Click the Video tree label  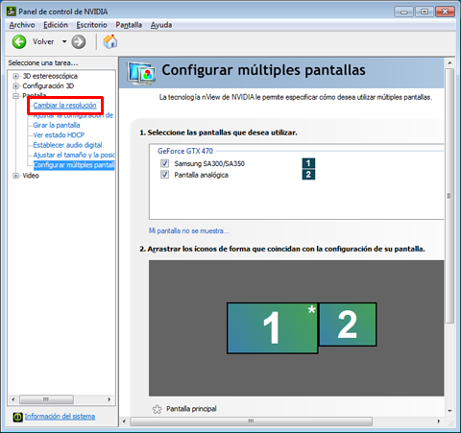pos(31,176)
